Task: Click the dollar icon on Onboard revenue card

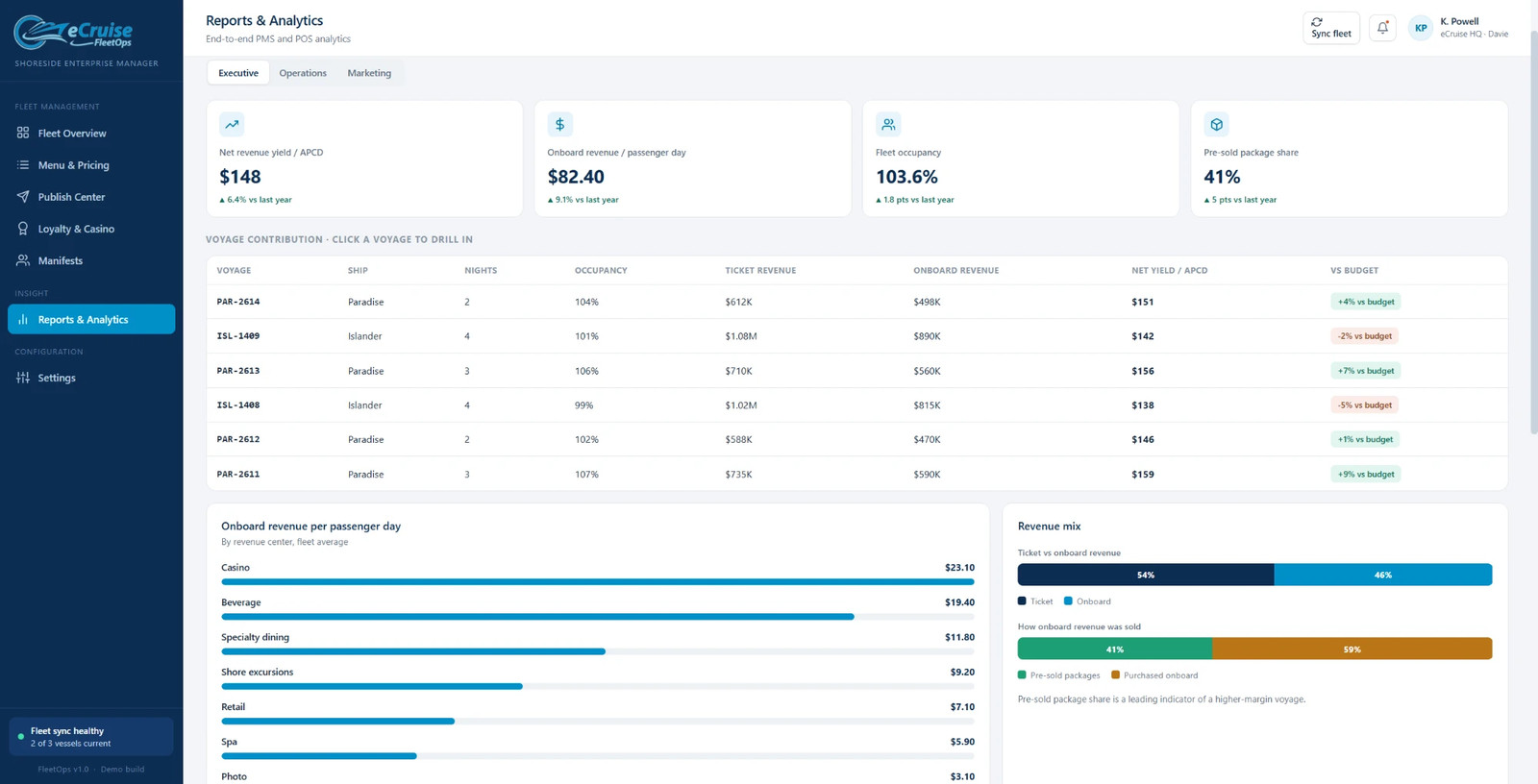Action: pyautogui.click(x=559, y=124)
